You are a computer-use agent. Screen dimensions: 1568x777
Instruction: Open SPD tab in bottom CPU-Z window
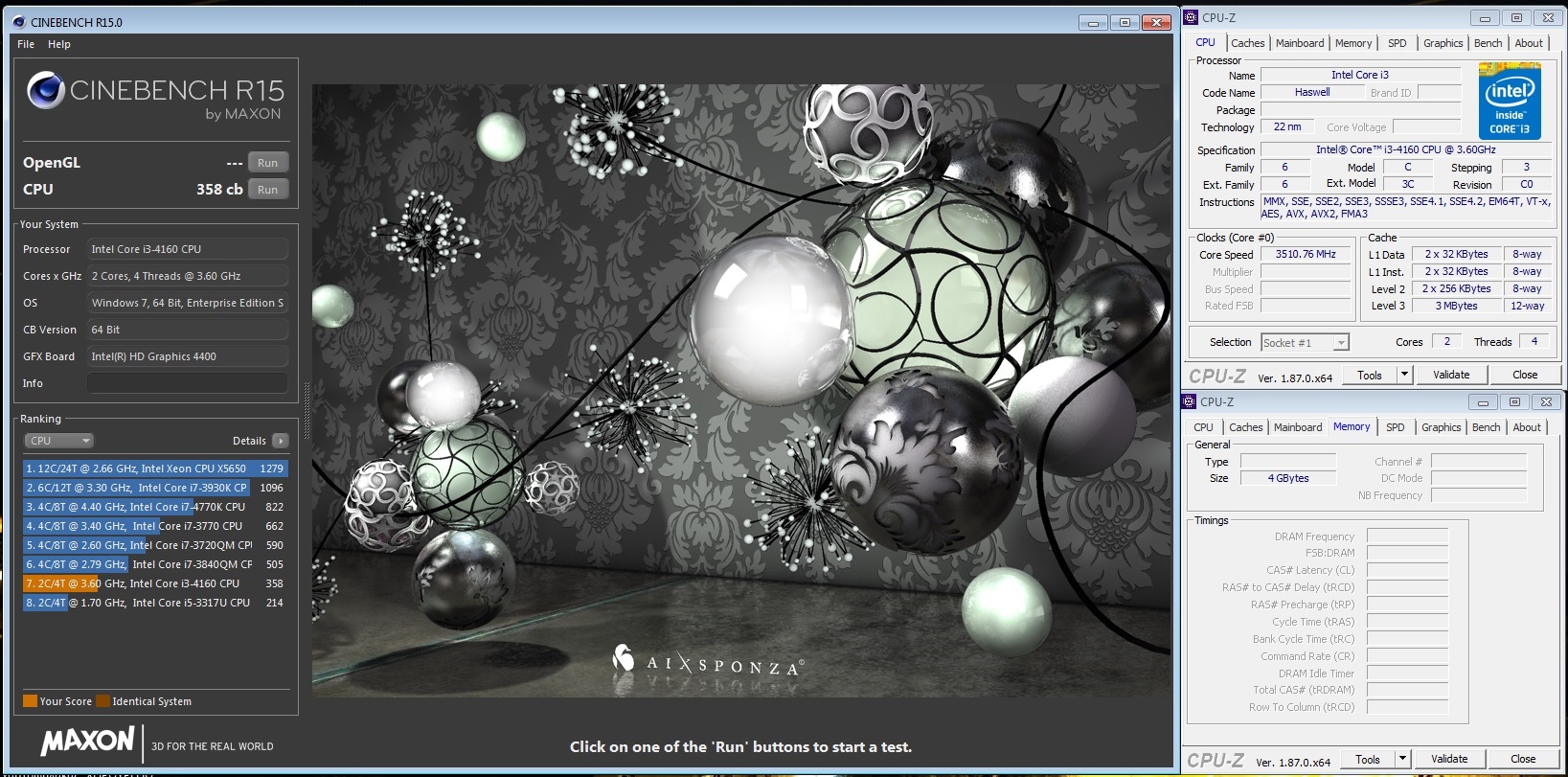click(x=1396, y=427)
